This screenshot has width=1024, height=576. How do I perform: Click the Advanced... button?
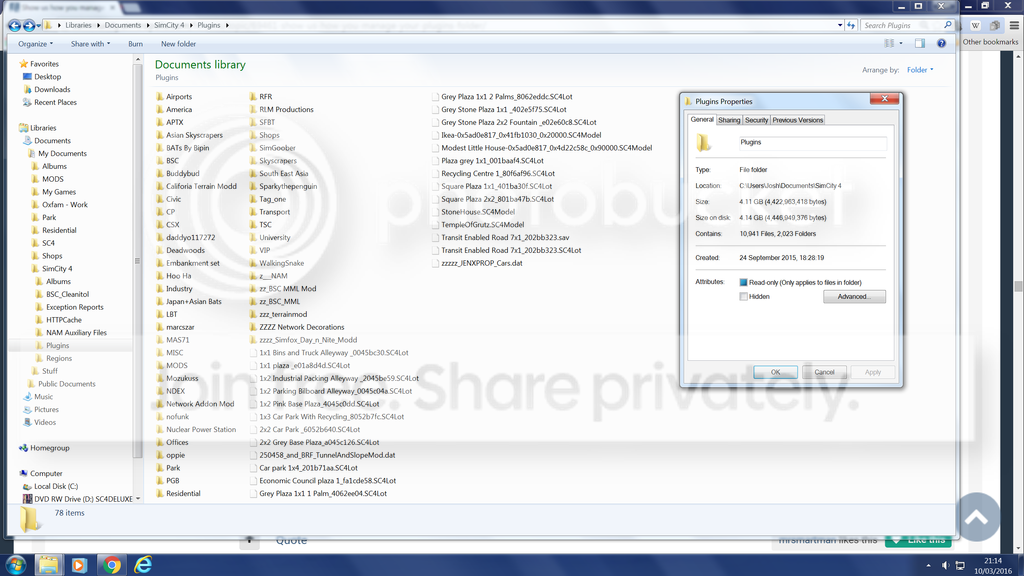854,296
